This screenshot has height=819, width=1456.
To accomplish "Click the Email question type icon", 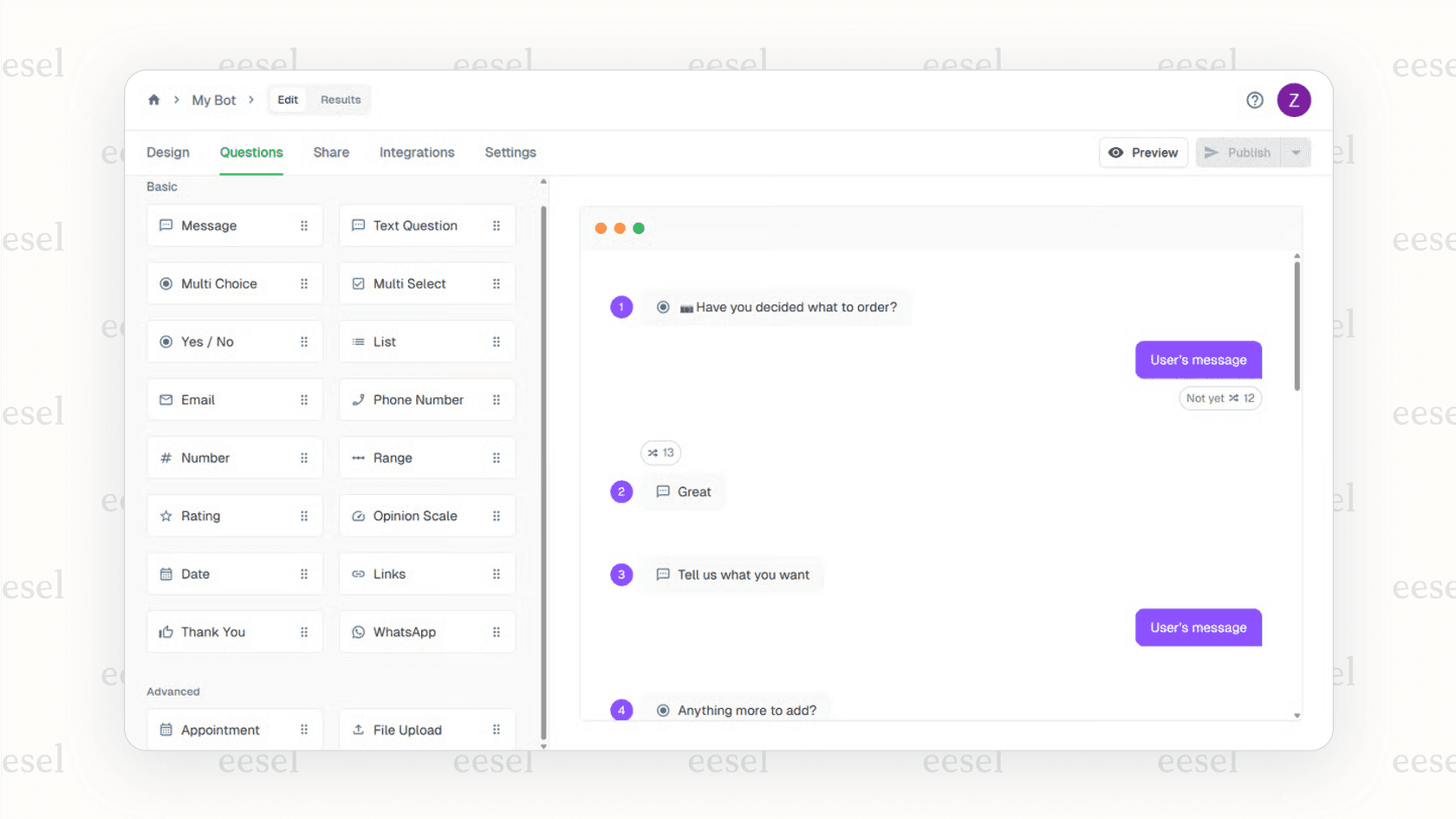I will (166, 400).
